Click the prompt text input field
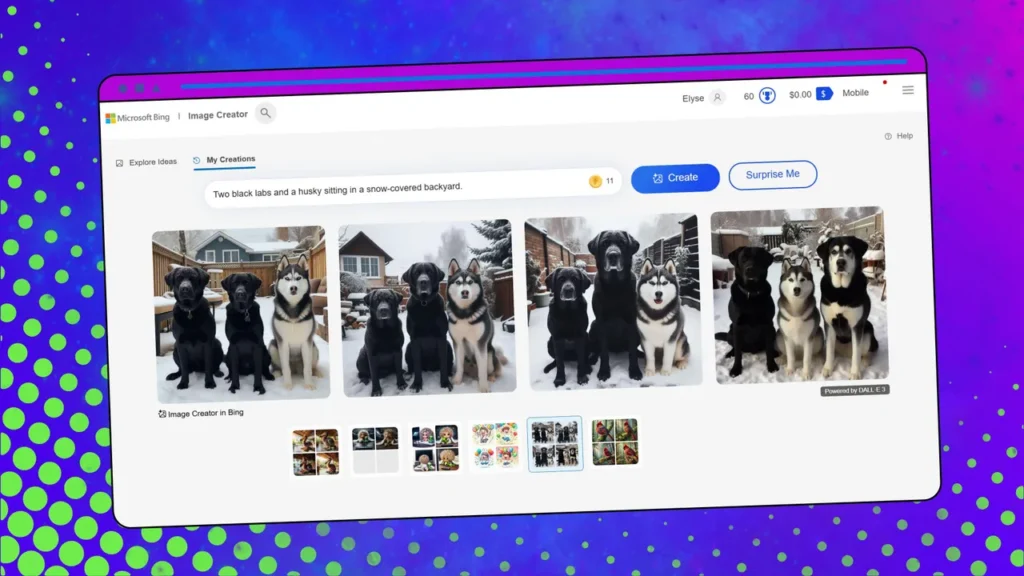The height and width of the screenshot is (576, 1024). (x=390, y=186)
